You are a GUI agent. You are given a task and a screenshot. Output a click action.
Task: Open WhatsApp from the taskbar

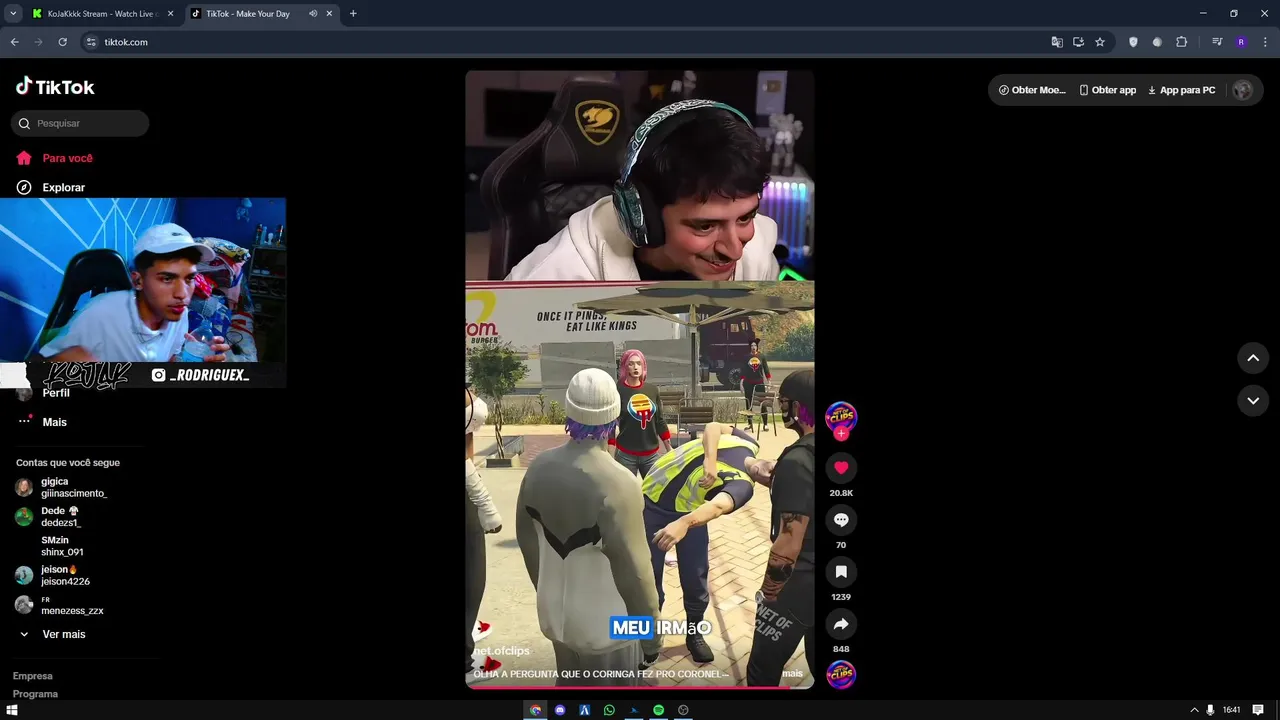tap(609, 710)
